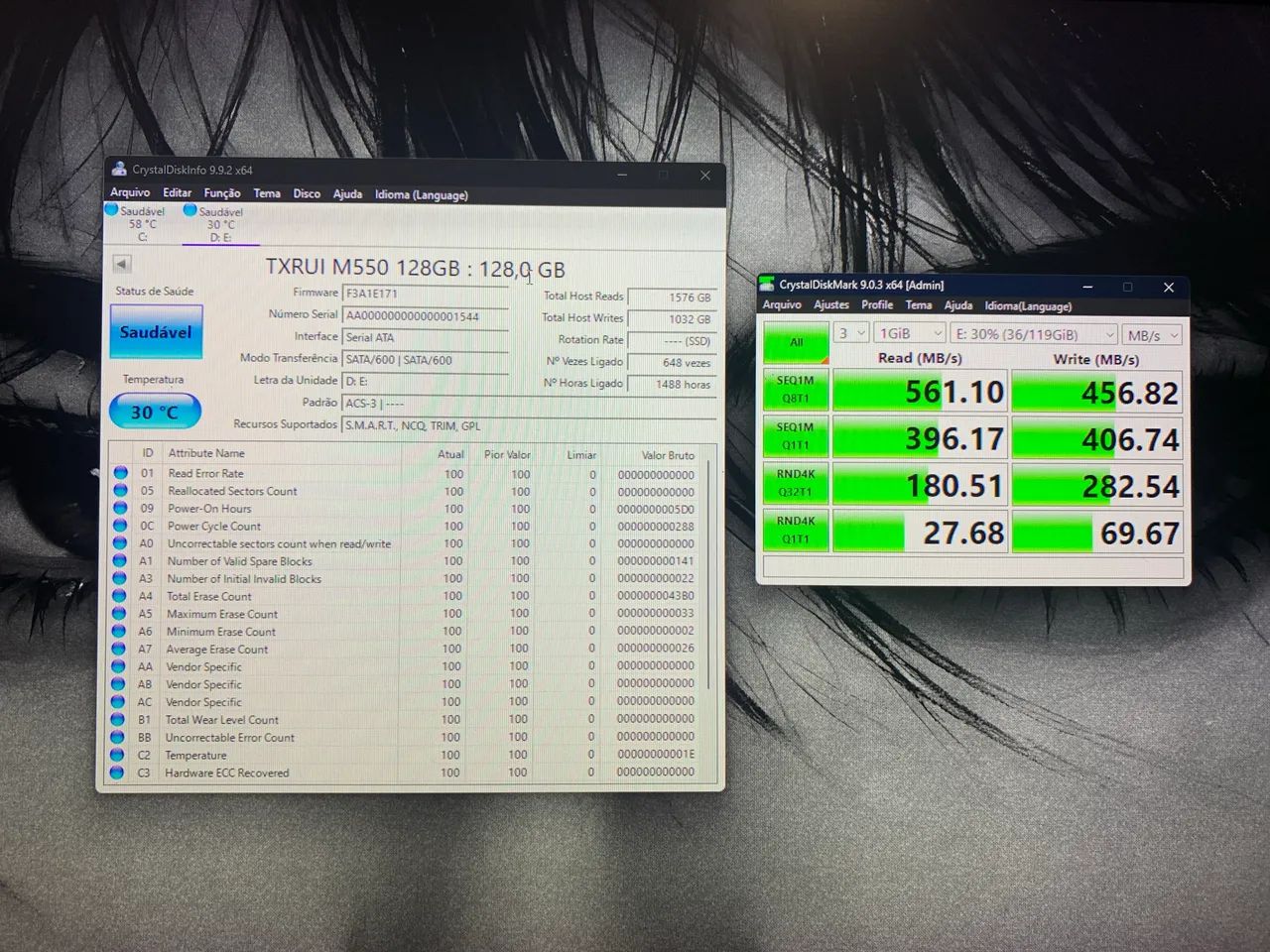Click status icon for Power-On Hours row
The height and width of the screenshot is (952, 1270).
coord(121,508)
